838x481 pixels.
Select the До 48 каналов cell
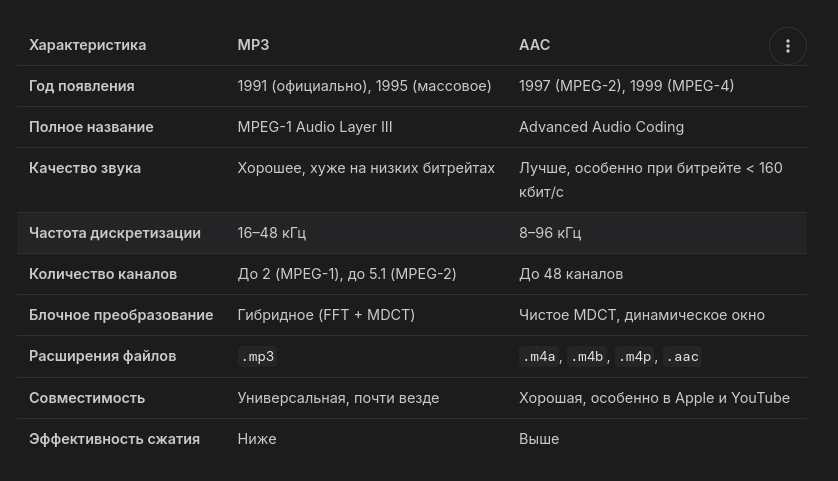(570, 274)
